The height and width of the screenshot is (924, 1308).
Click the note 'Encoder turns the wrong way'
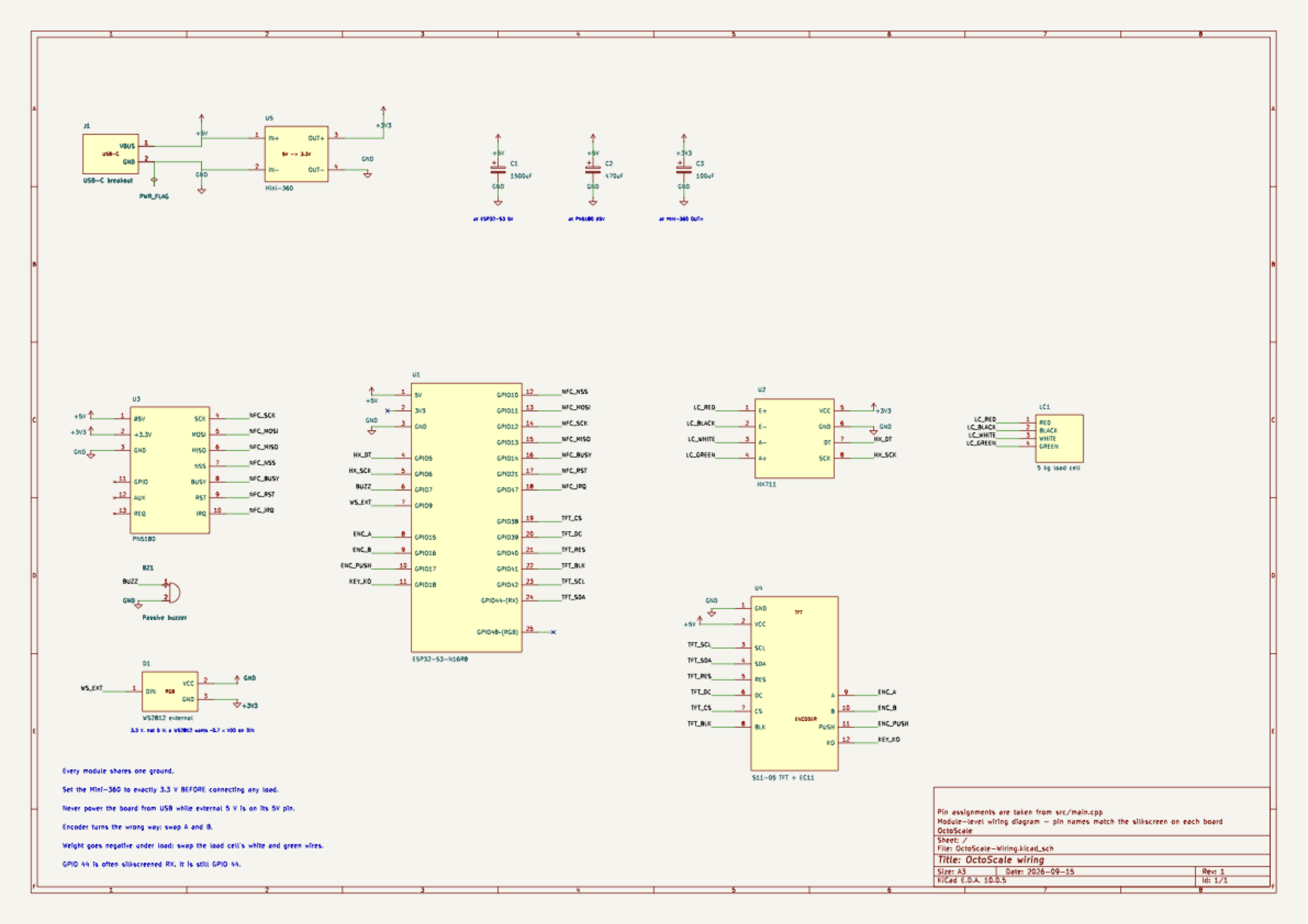(137, 826)
